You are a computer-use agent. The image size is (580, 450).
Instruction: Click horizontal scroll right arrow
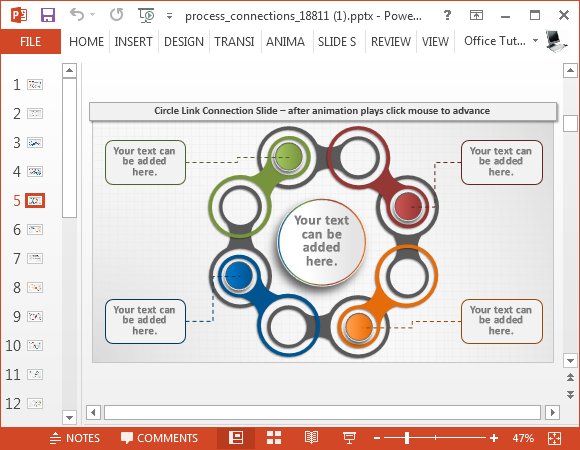pos(553,412)
